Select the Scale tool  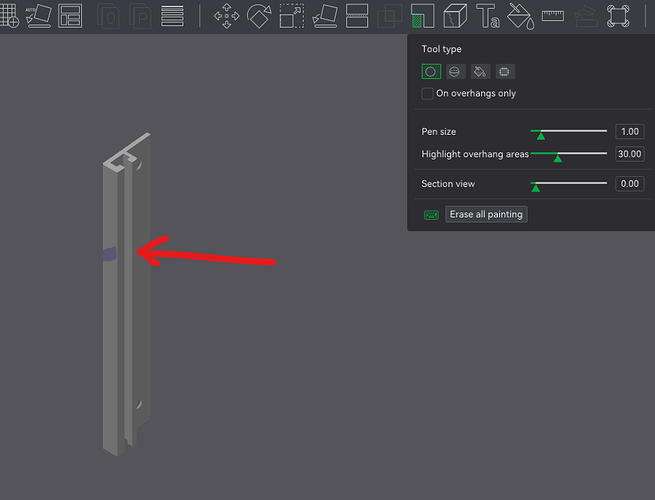292,16
